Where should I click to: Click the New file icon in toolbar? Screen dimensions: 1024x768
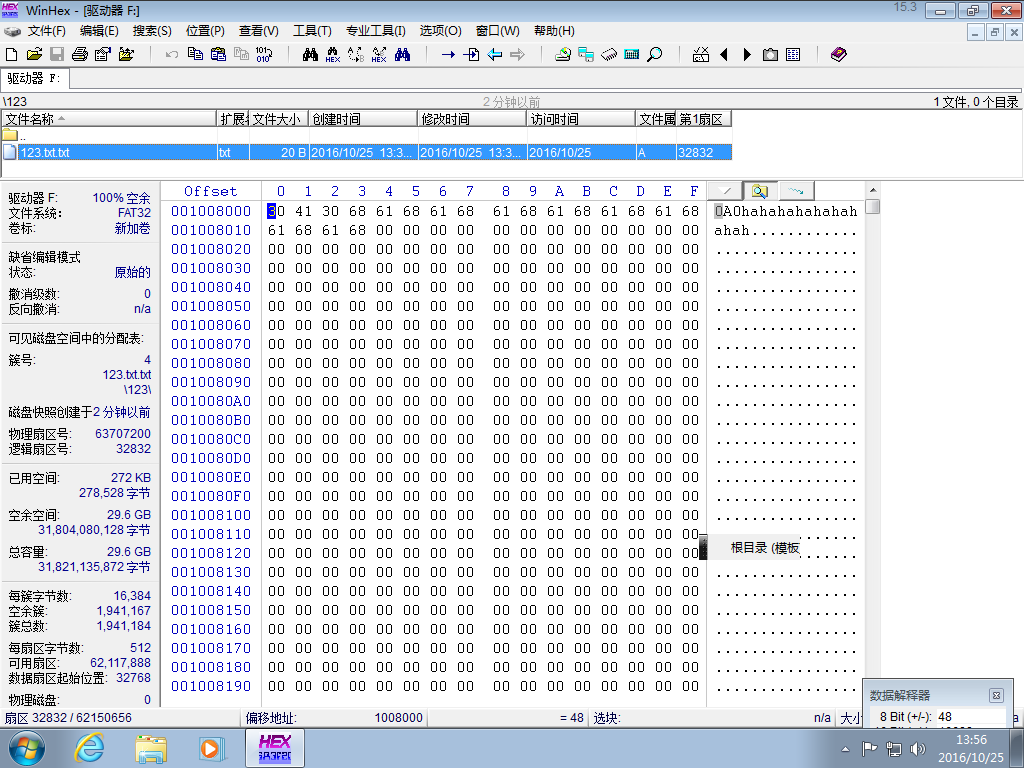tap(11, 54)
